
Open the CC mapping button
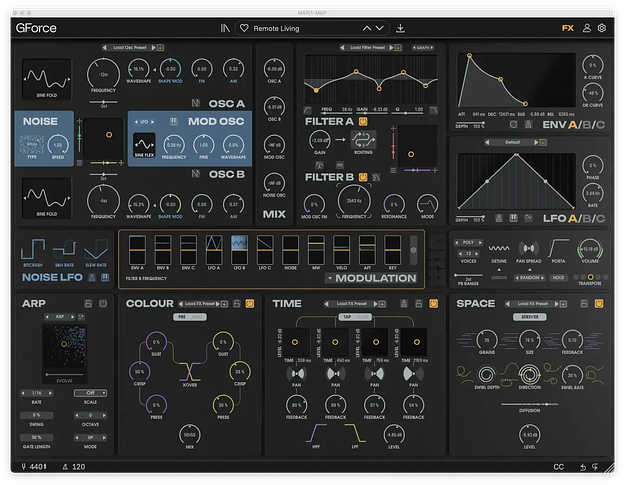(559, 467)
